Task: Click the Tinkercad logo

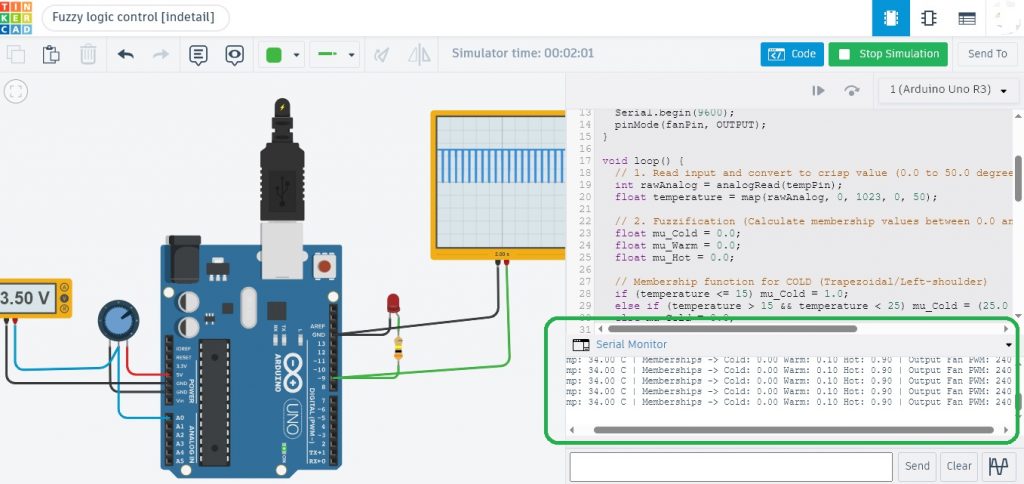Action: tap(16, 18)
